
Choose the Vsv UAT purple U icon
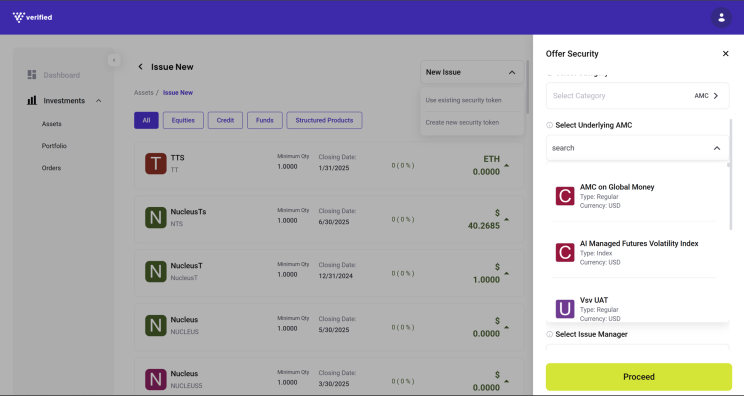565,309
